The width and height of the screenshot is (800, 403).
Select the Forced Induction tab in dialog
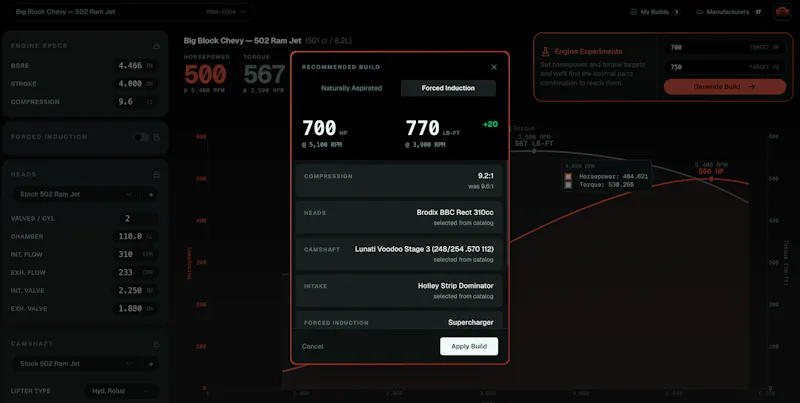pyautogui.click(x=448, y=88)
